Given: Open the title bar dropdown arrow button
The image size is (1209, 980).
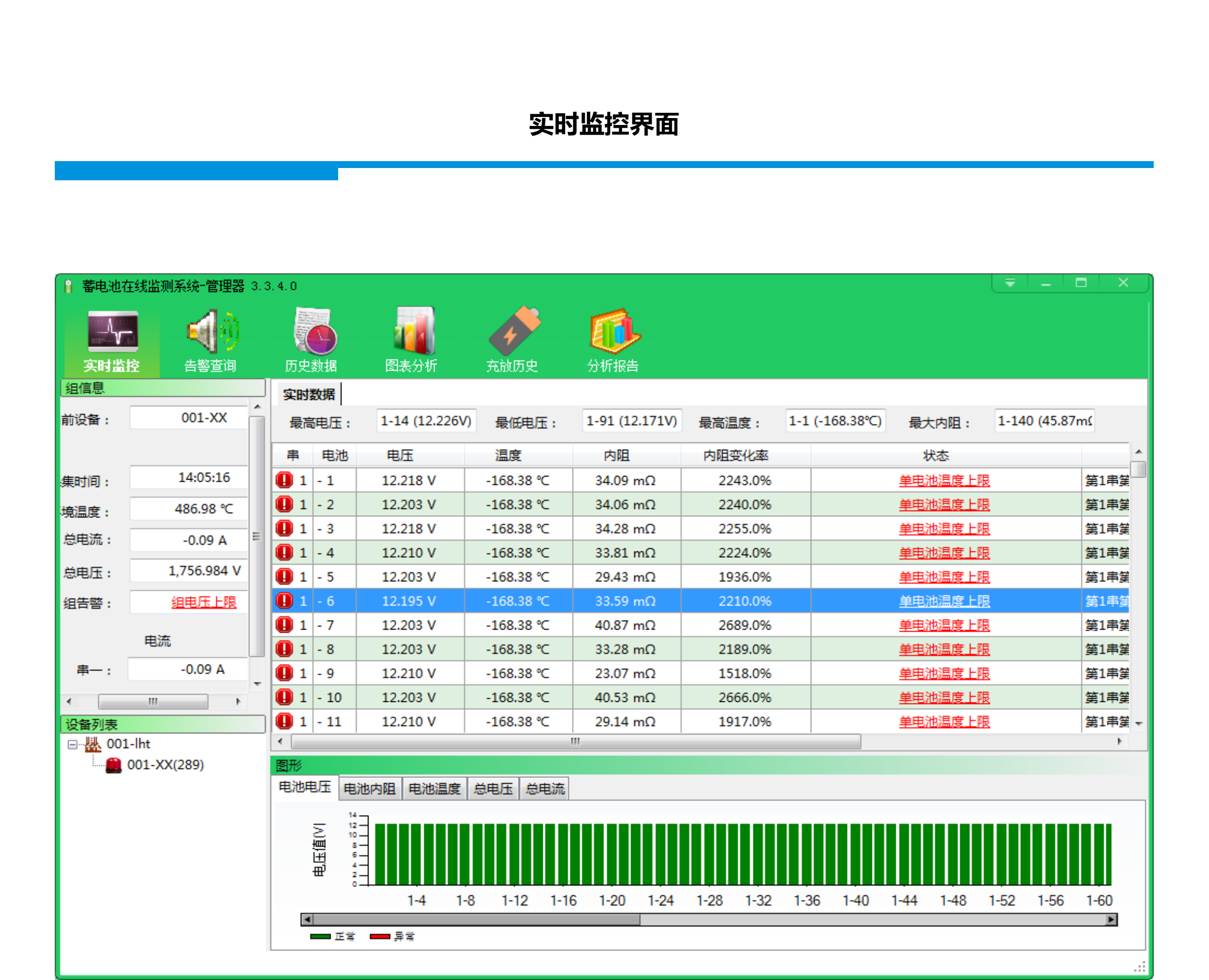Looking at the screenshot, I should 1010,283.
